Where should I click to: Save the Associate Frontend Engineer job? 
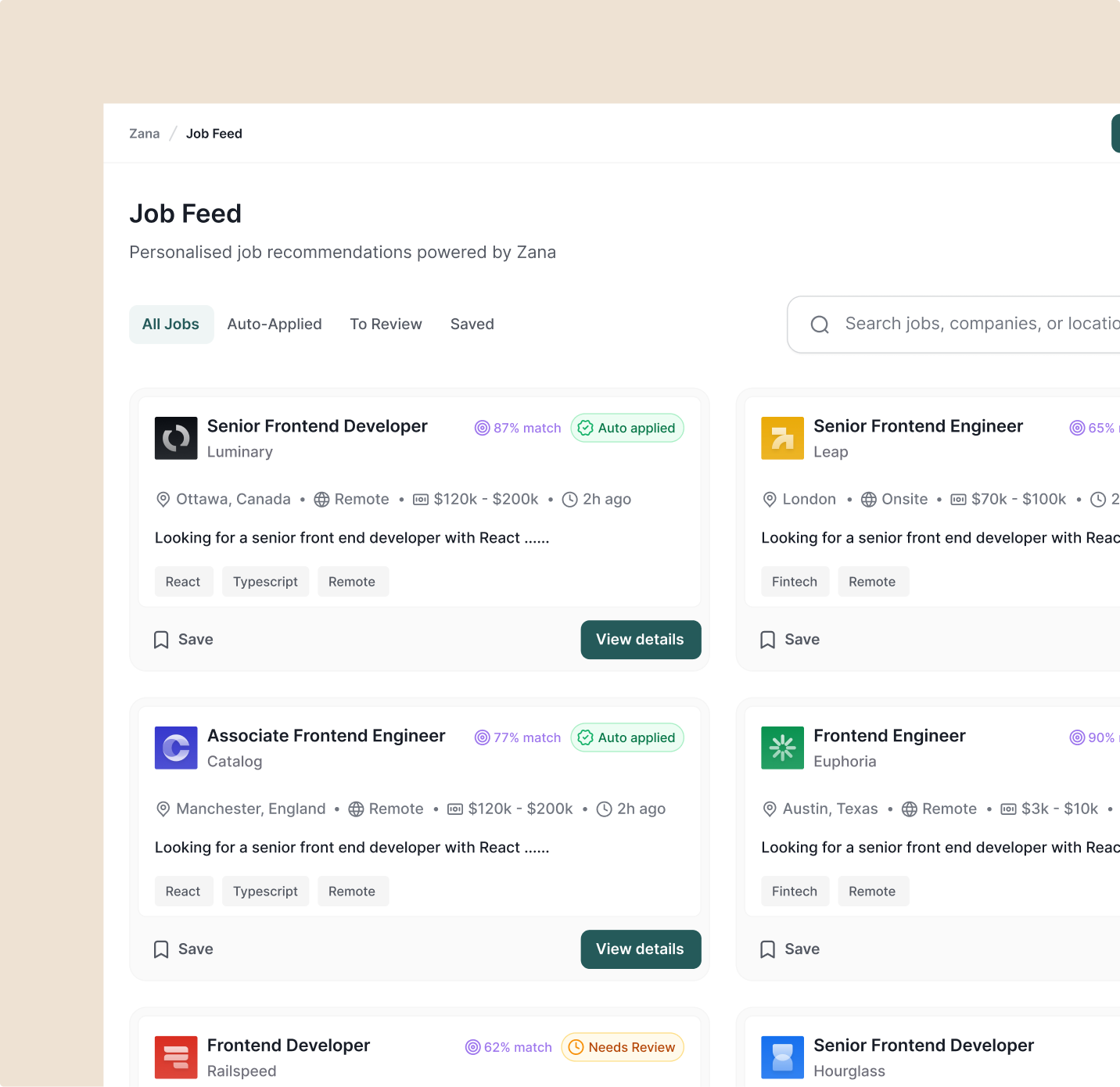point(184,949)
